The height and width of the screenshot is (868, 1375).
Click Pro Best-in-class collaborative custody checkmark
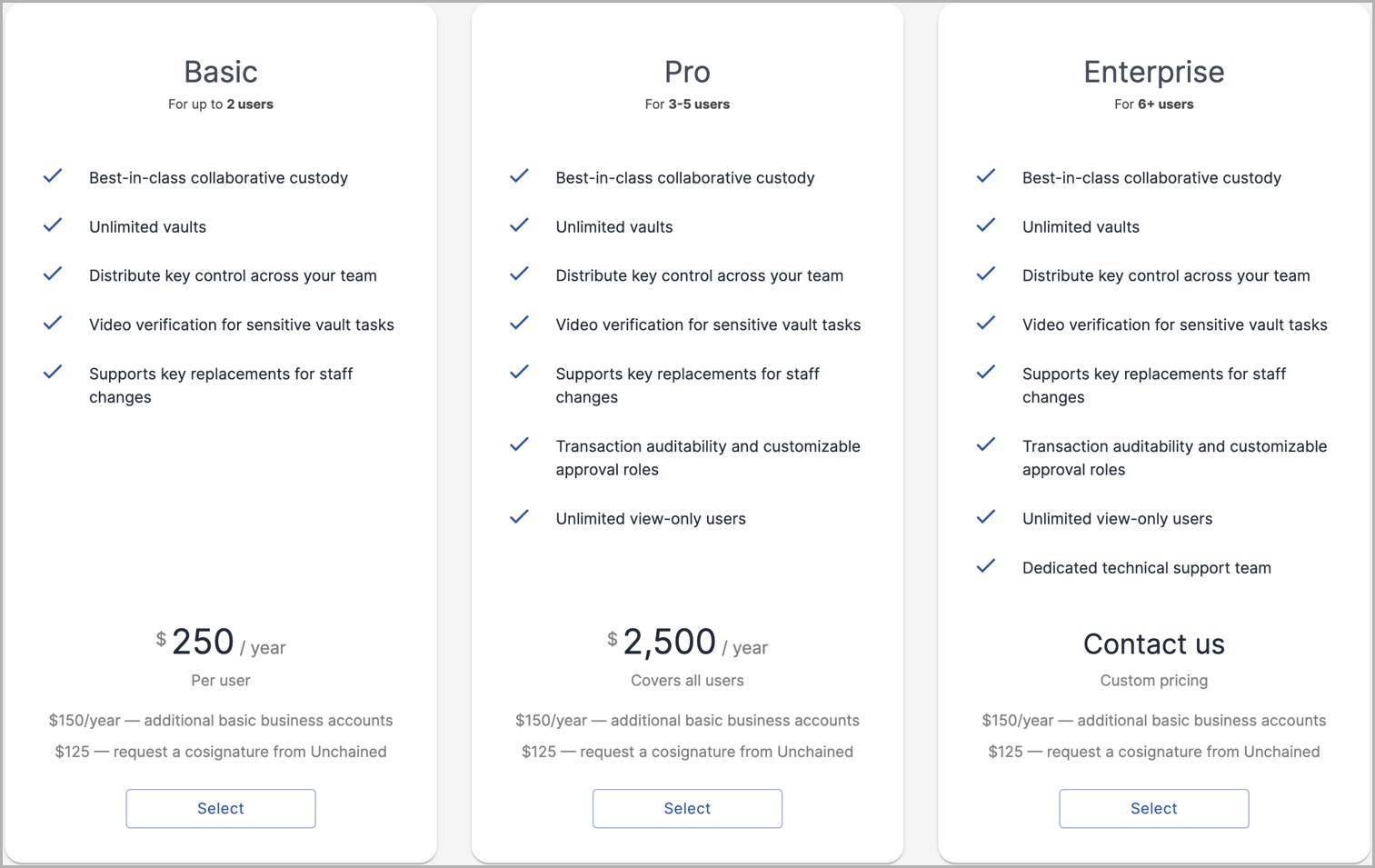tap(519, 176)
